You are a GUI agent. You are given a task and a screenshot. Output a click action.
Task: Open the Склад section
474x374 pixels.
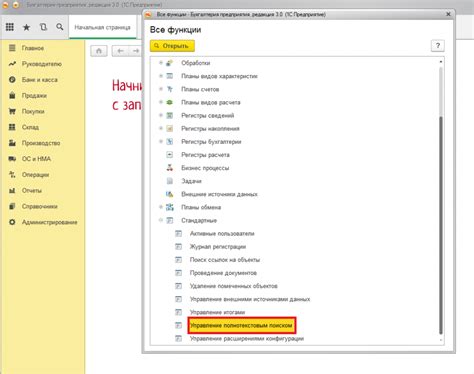click(30, 127)
